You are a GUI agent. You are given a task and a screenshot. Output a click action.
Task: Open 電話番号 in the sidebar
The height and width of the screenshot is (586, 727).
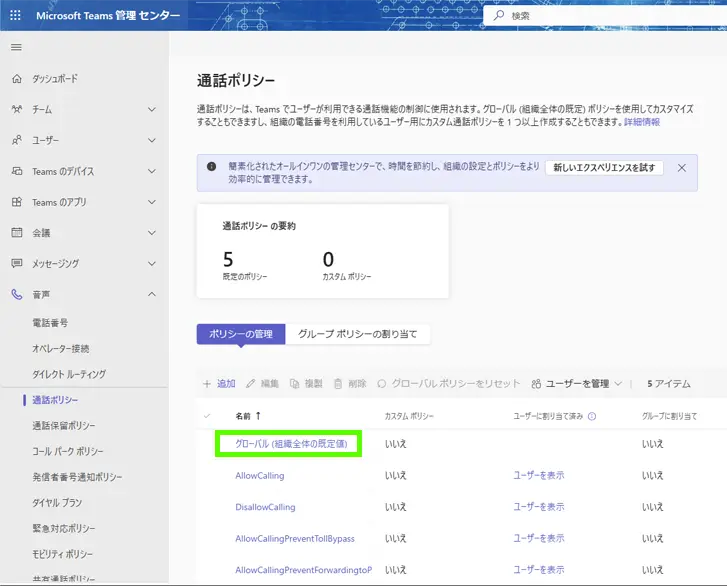point(50,323)
